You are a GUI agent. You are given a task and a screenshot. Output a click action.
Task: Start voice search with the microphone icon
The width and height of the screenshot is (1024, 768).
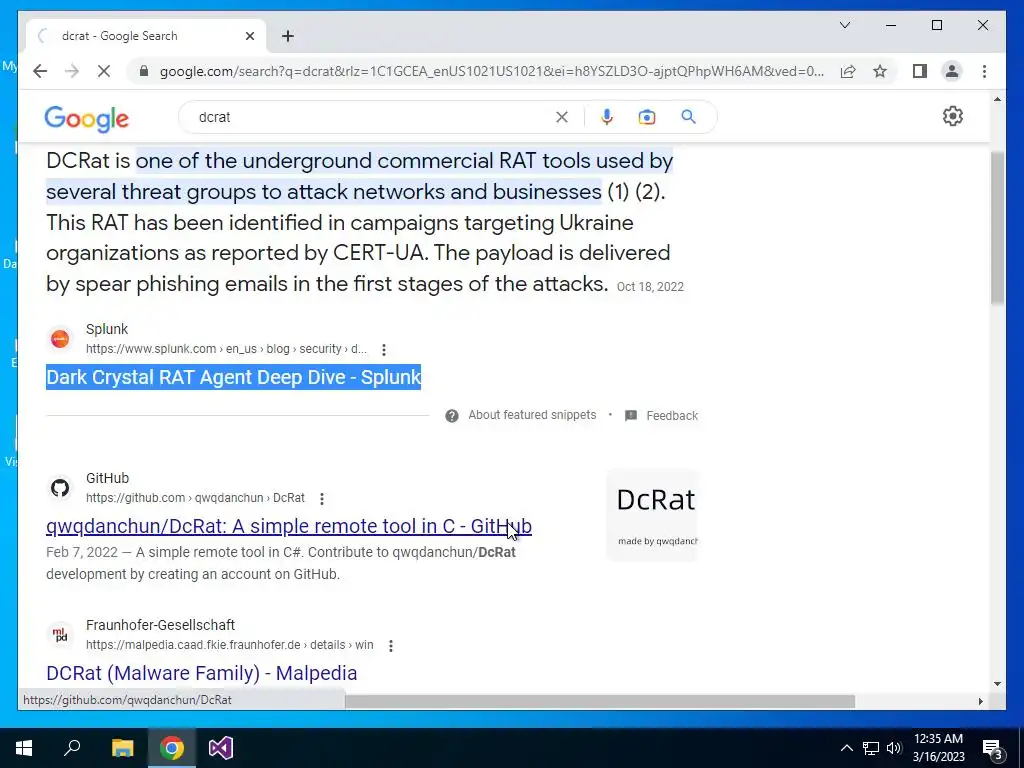(x=607, y=117)
